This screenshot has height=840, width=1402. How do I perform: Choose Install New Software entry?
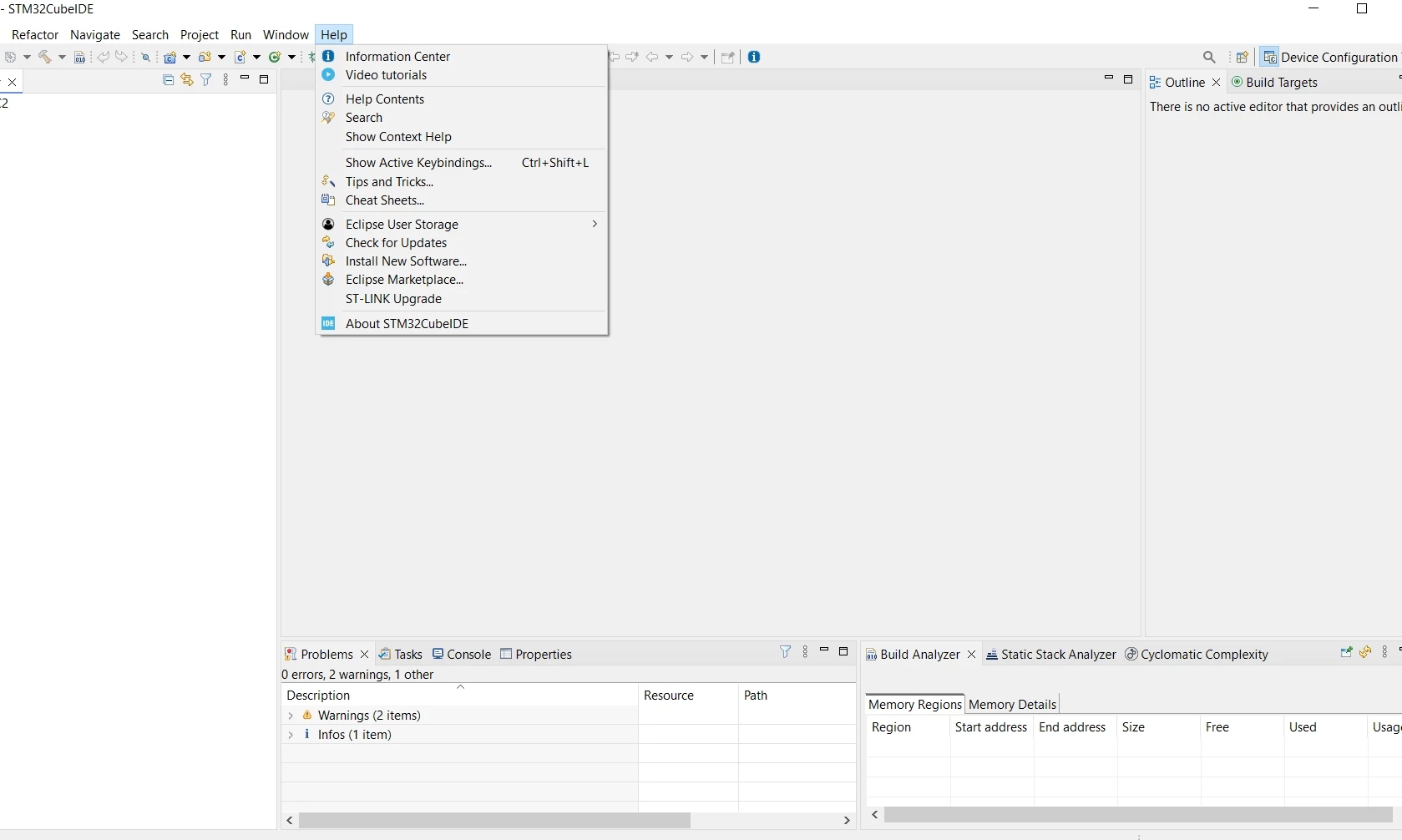pyautogui.click(x=462, y=261)
